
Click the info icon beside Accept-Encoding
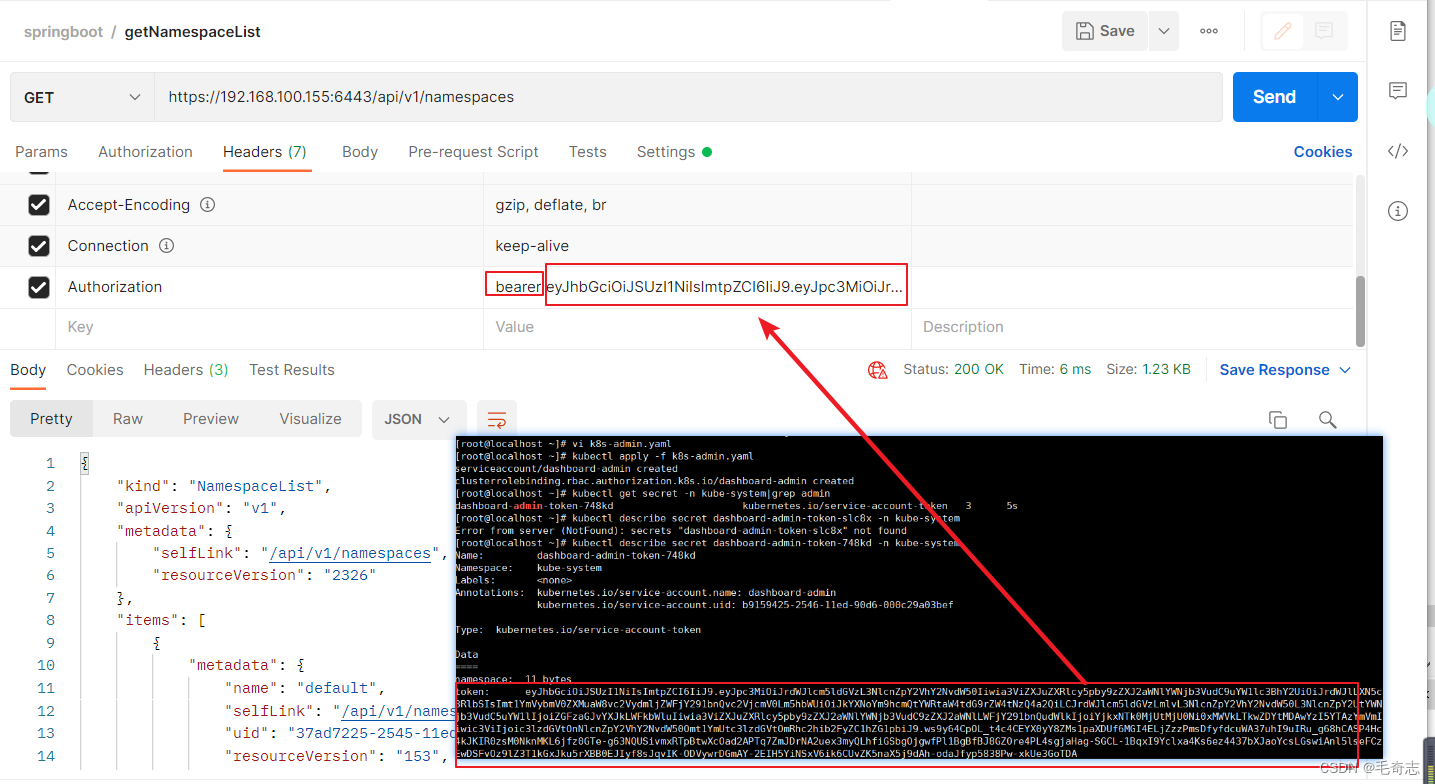coord(208,205)
